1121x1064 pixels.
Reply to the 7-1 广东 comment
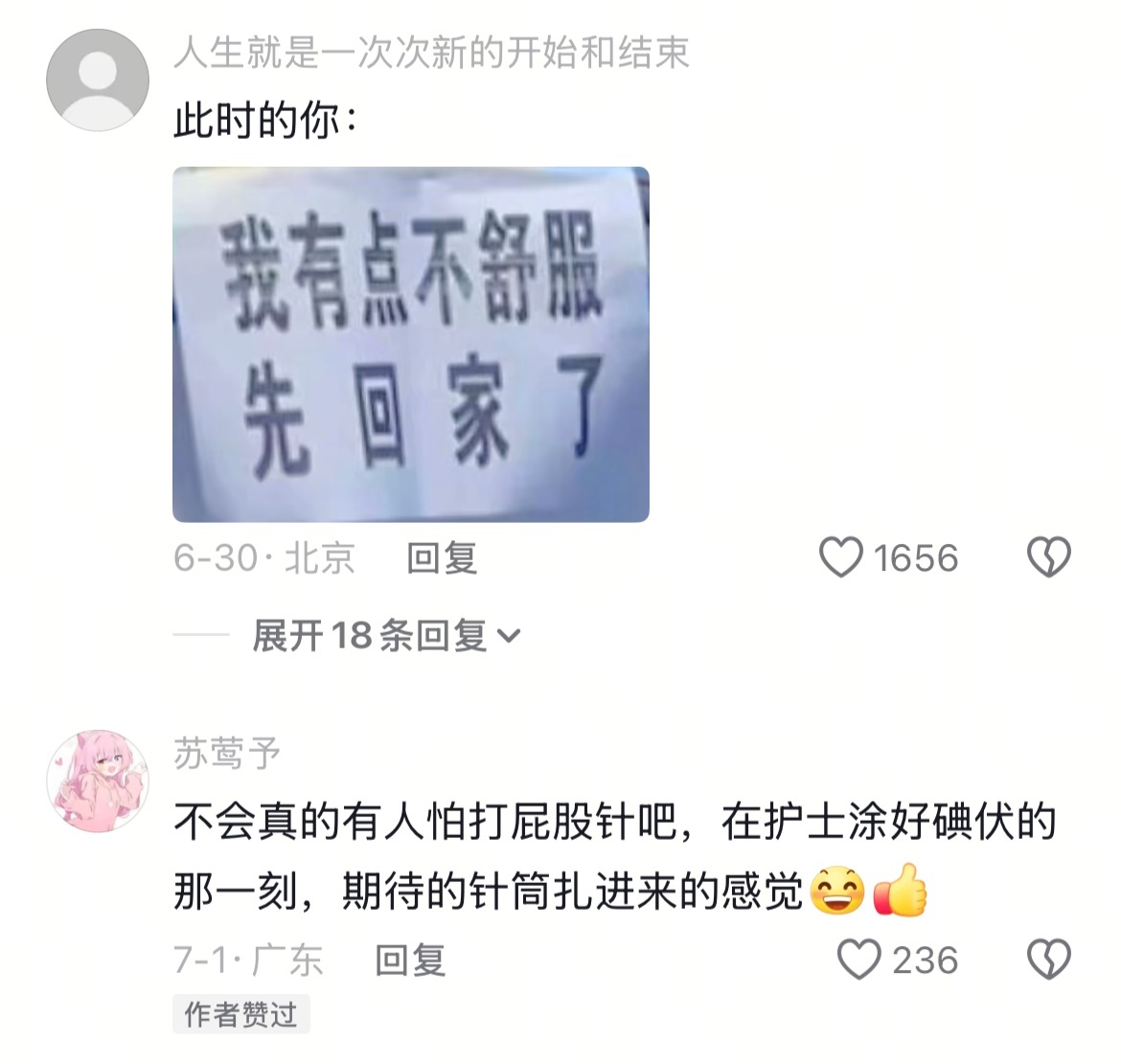[410, 960]
